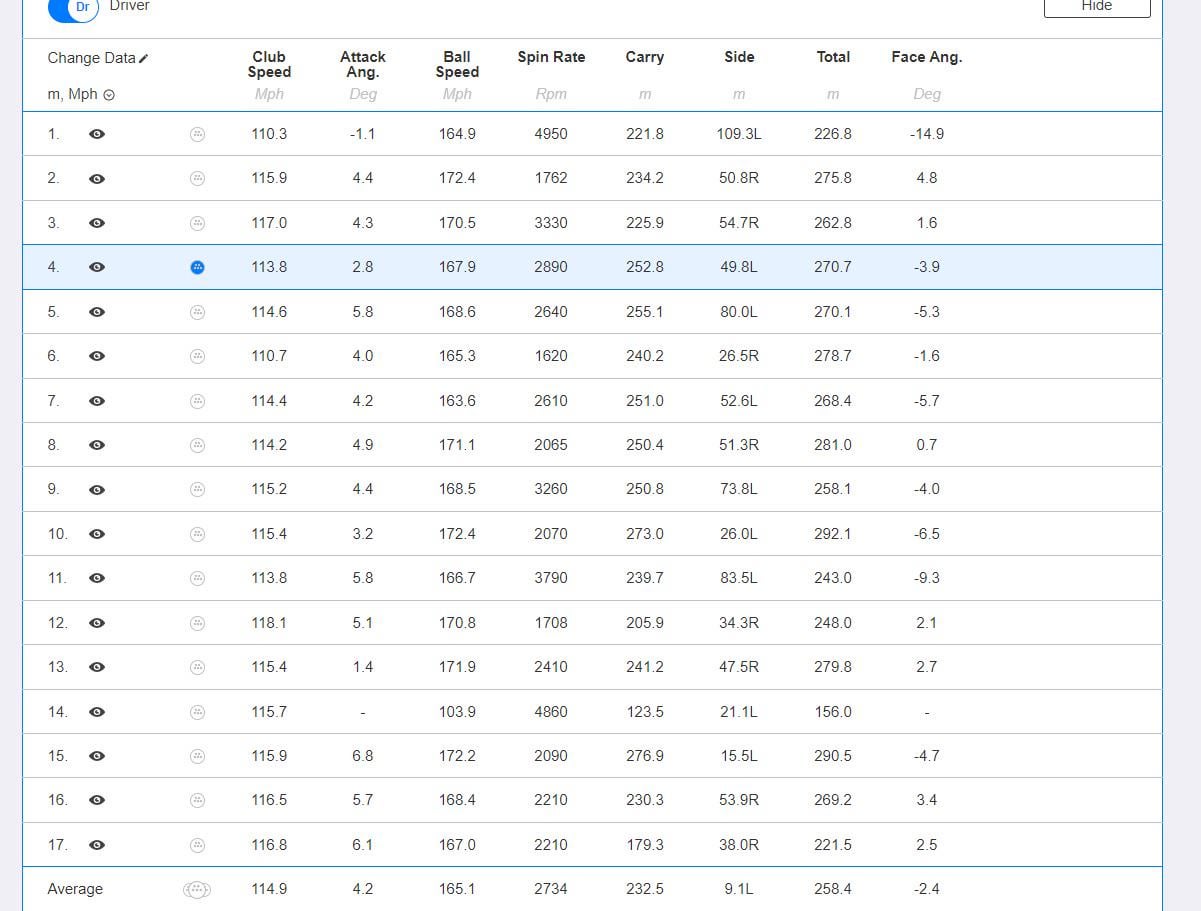Screen dimensions: 1201x911
Task: Click the blue selected marker on shot 4
Action: coord(197,267)
